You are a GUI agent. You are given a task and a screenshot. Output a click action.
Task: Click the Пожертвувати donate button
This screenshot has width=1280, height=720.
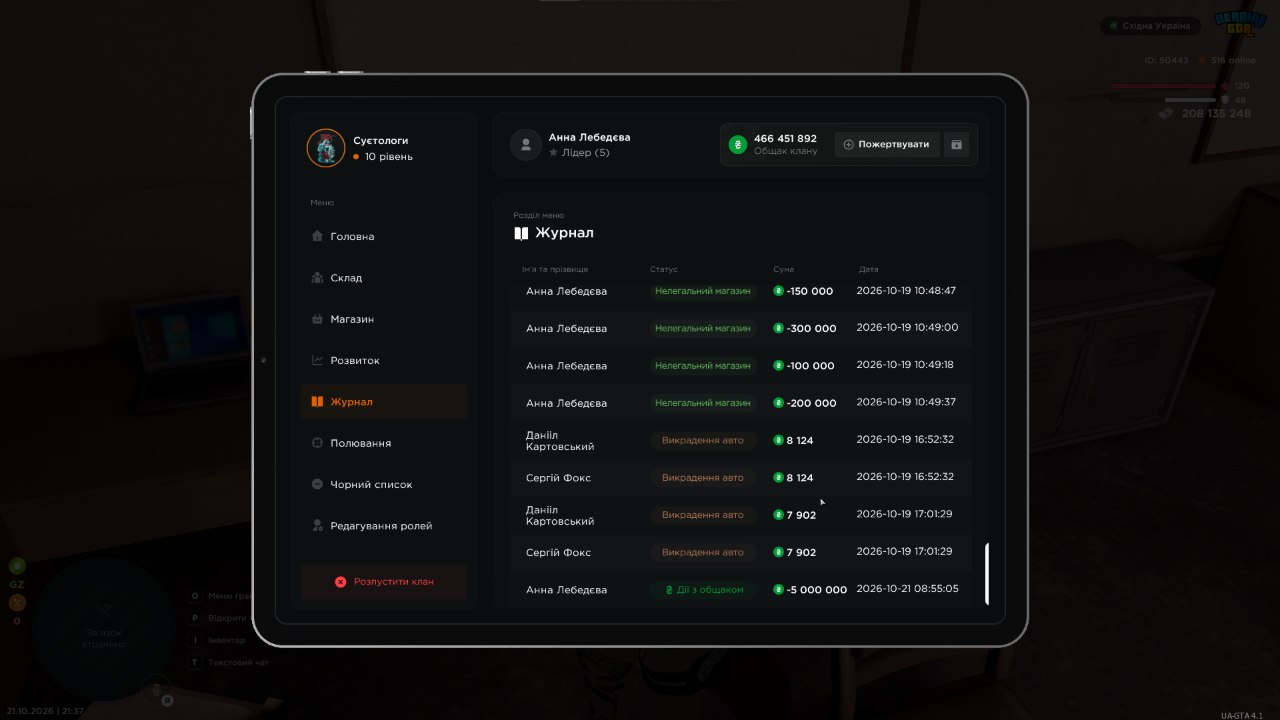pyautogui.click(x=888, y=145)
